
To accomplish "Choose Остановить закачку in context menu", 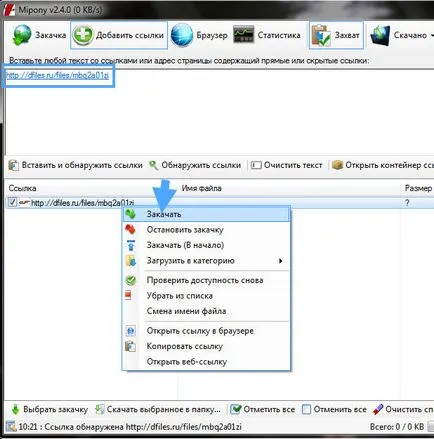I will (206, 230).
